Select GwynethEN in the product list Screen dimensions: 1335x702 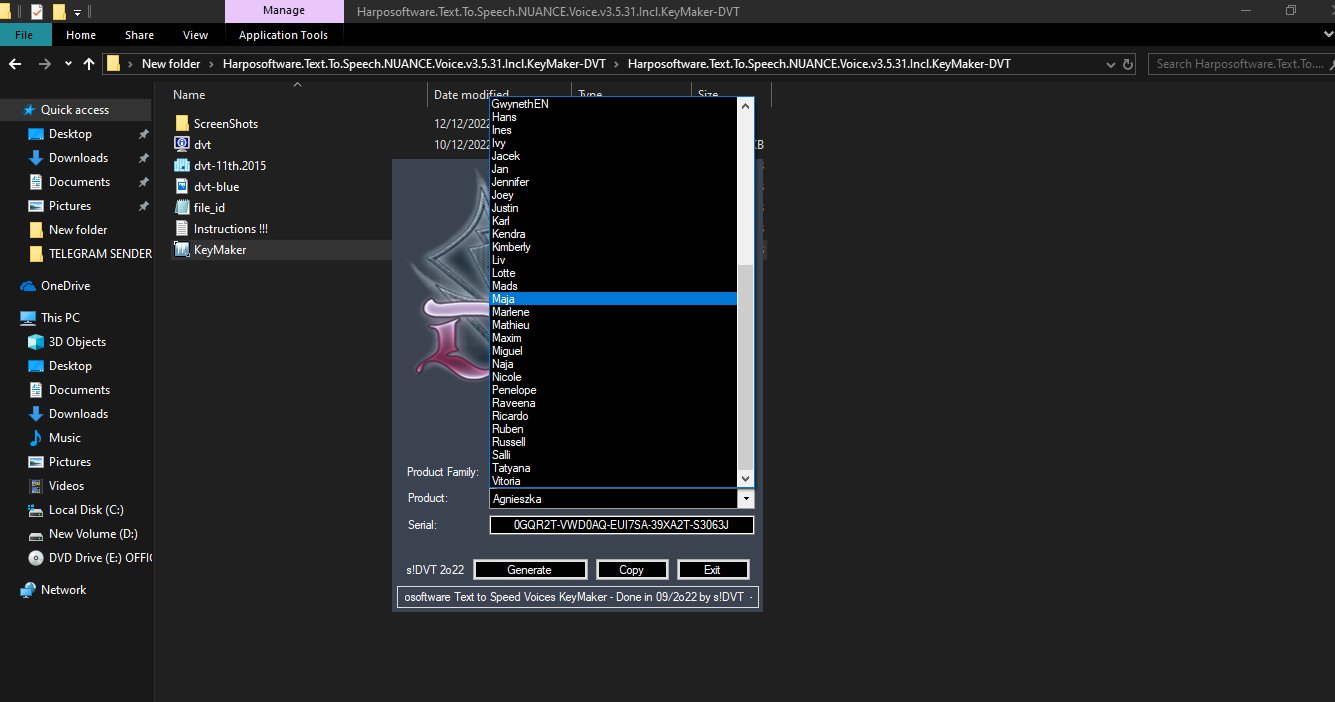click(x=613, y=104)
